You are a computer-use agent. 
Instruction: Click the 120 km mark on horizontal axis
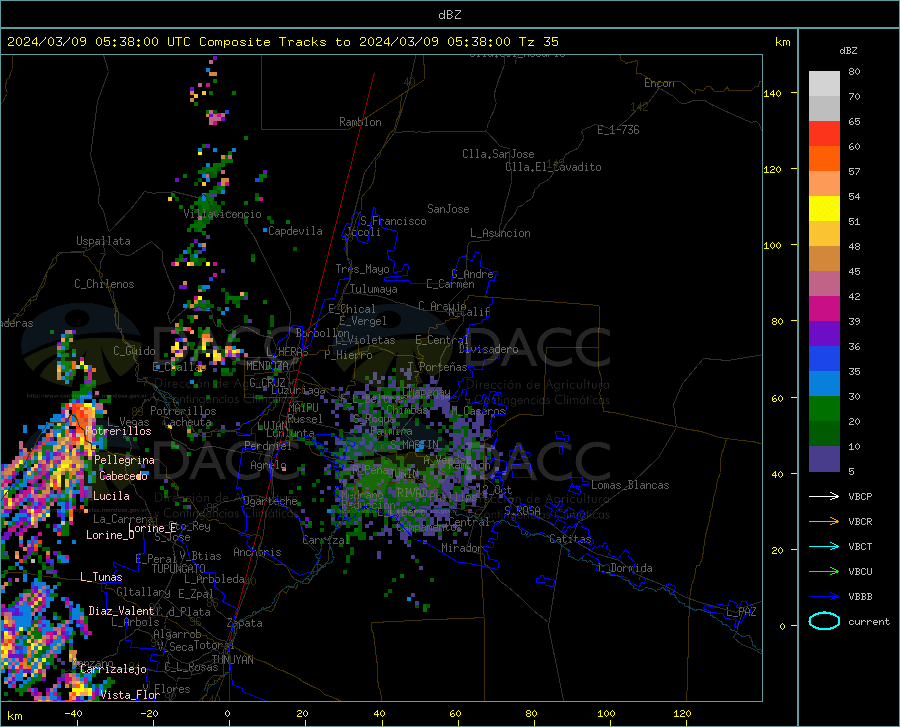[682, 713]
